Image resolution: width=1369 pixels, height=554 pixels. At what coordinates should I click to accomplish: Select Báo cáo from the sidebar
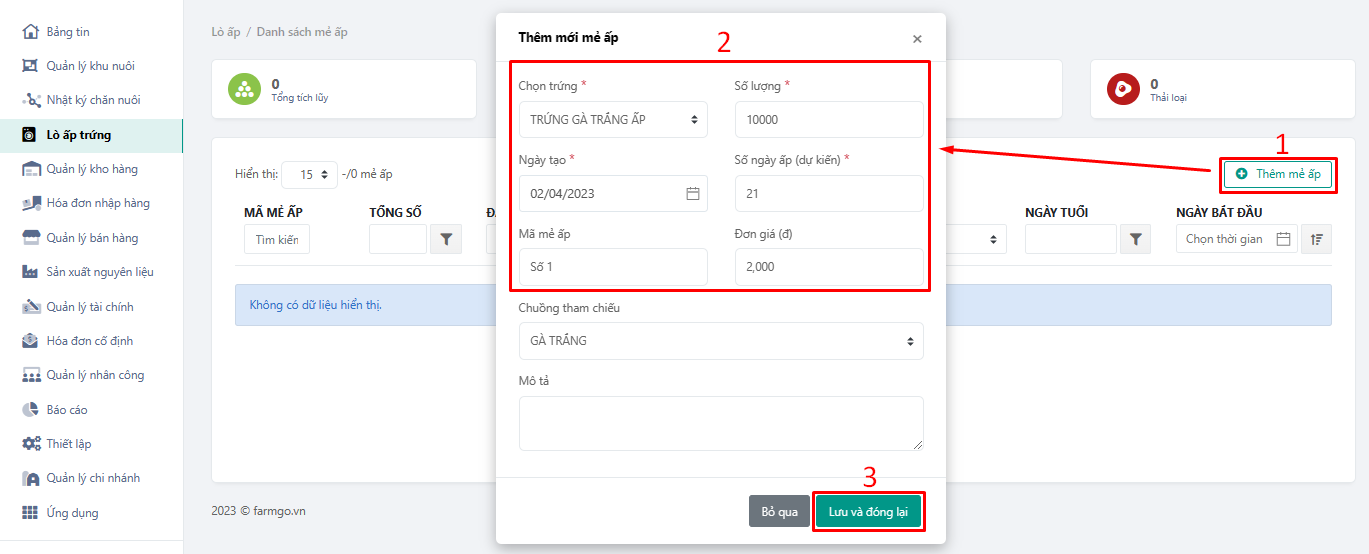(x=66, y=410)
